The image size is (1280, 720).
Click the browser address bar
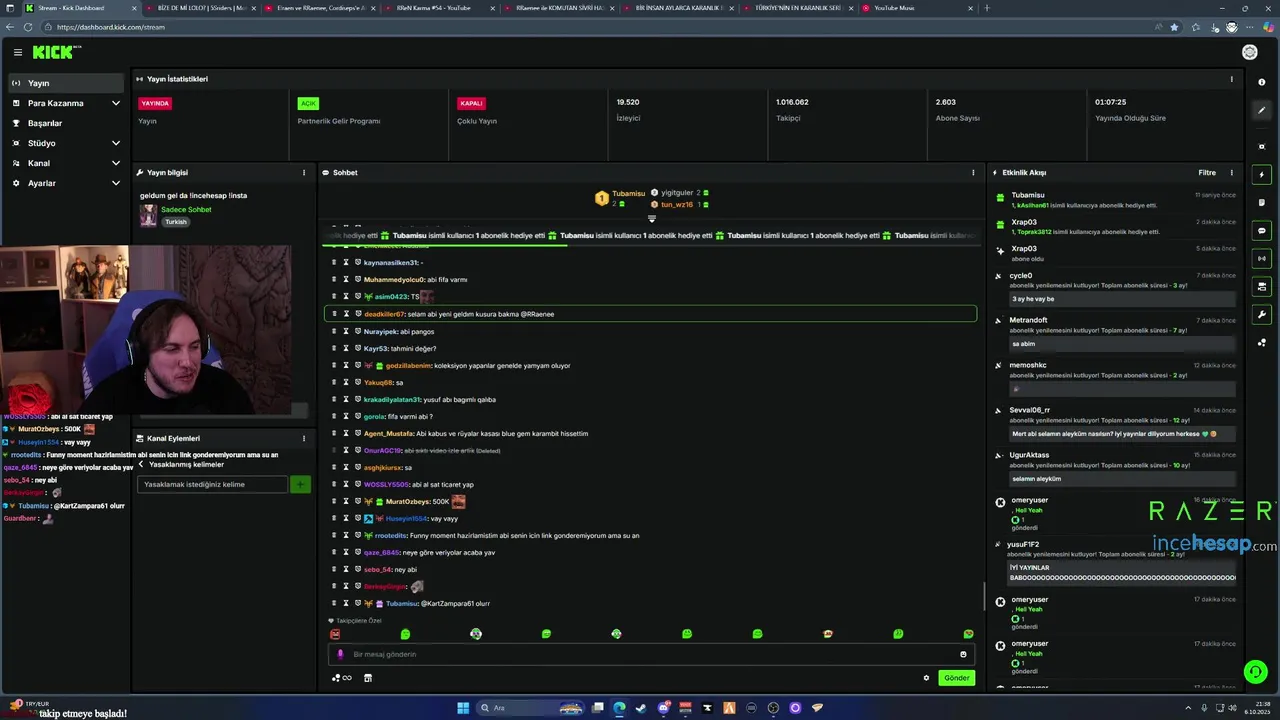(600, 27)
